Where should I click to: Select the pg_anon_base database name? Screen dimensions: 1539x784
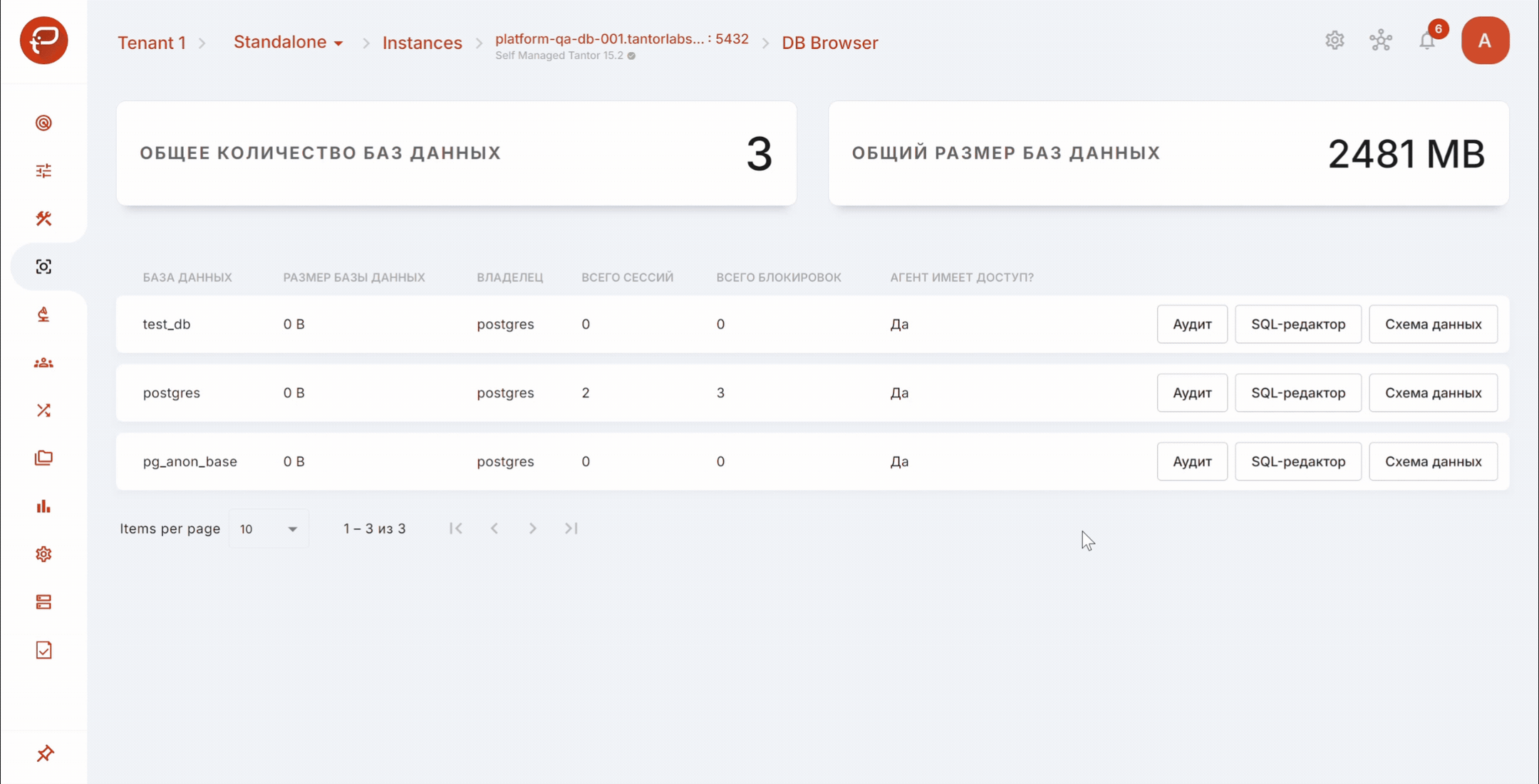[x=190, y=461]
